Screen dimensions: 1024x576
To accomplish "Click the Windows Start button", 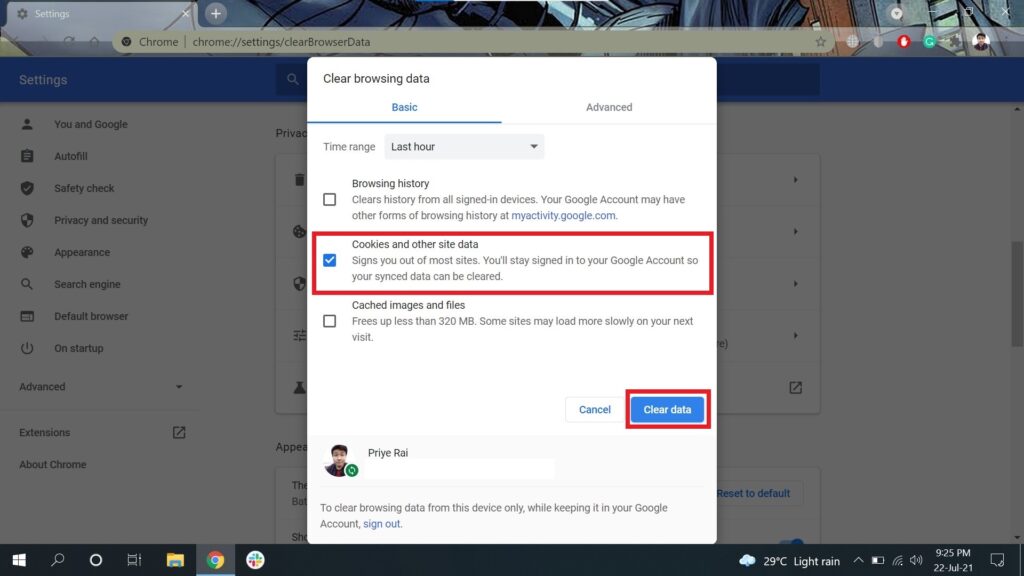I will [18, 560].
